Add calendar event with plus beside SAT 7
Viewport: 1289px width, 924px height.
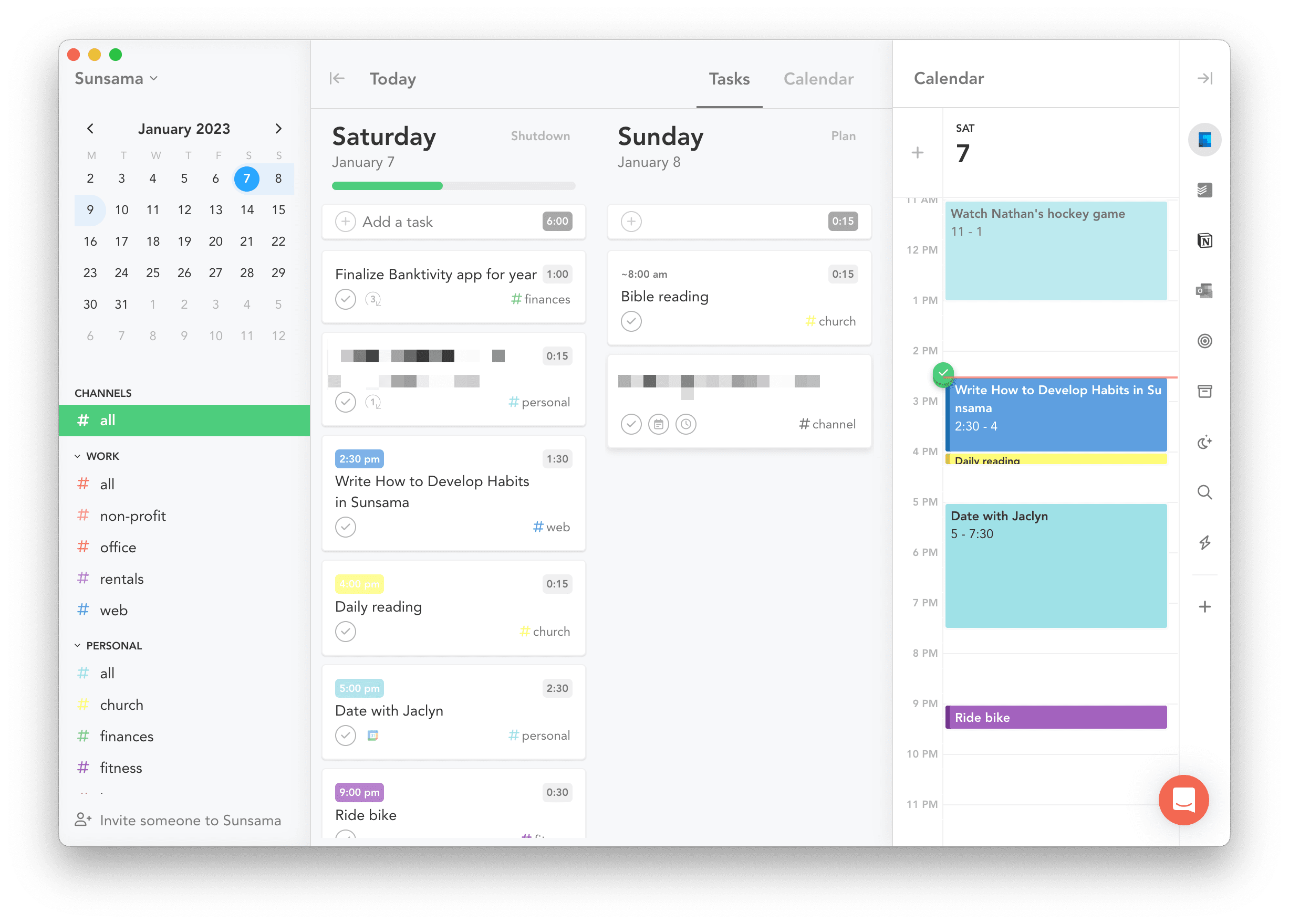pyautogui.click(x=917, y=152)
